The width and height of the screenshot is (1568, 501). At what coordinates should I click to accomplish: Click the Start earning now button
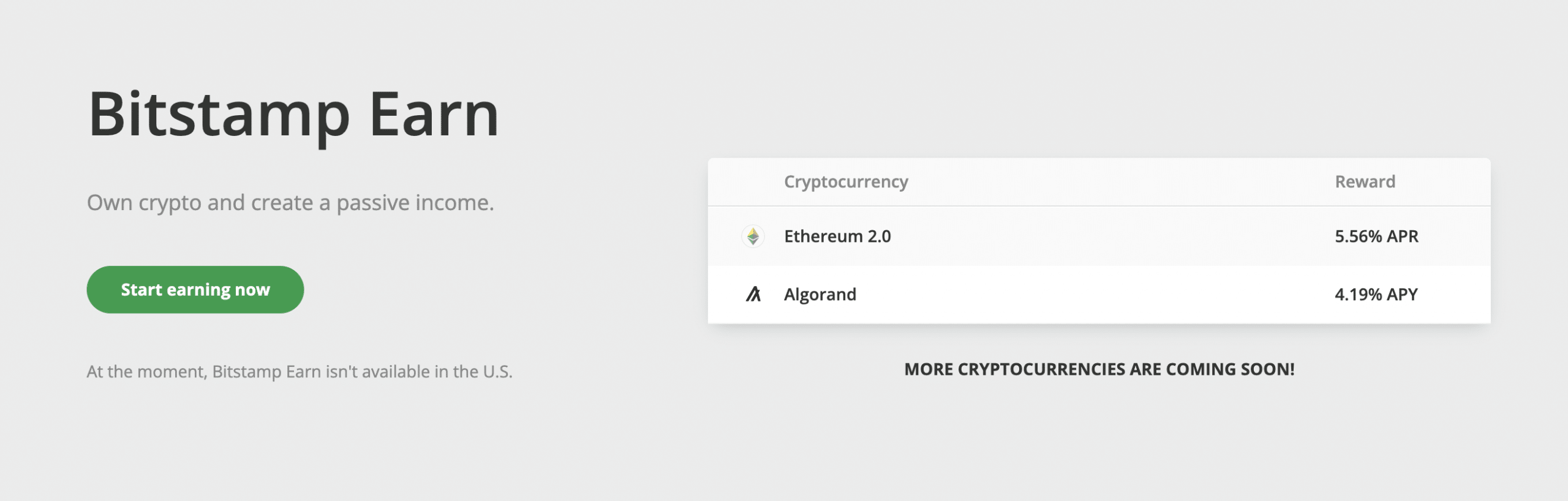pos(195,290)
